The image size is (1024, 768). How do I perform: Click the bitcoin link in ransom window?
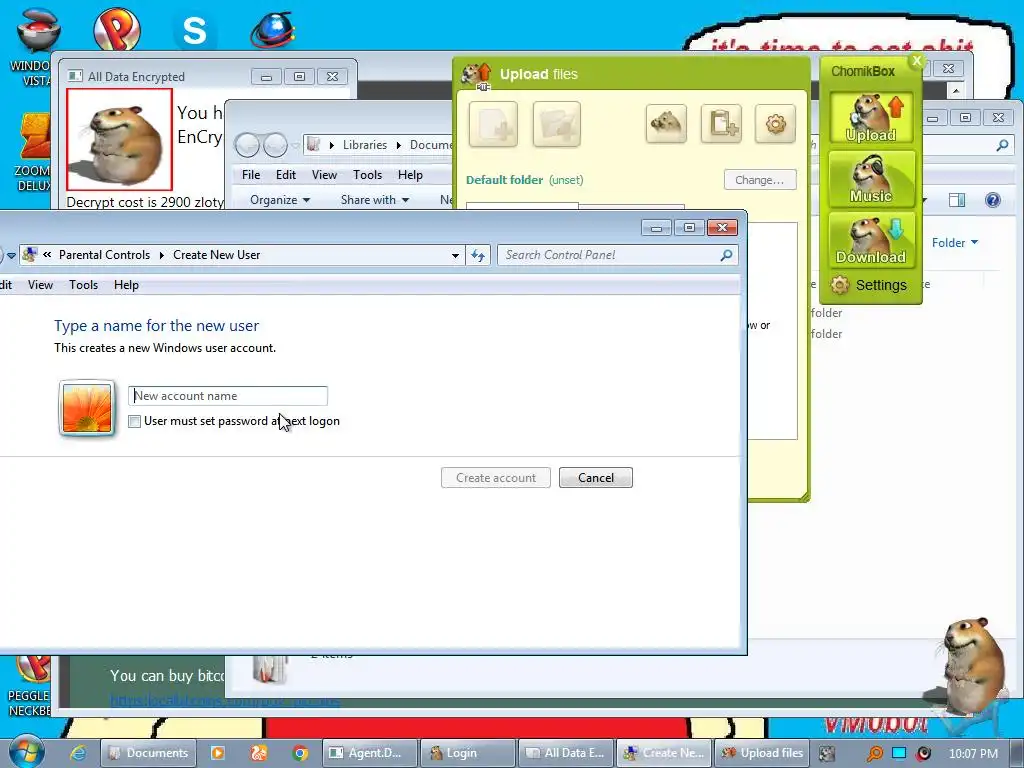[225, 701]
